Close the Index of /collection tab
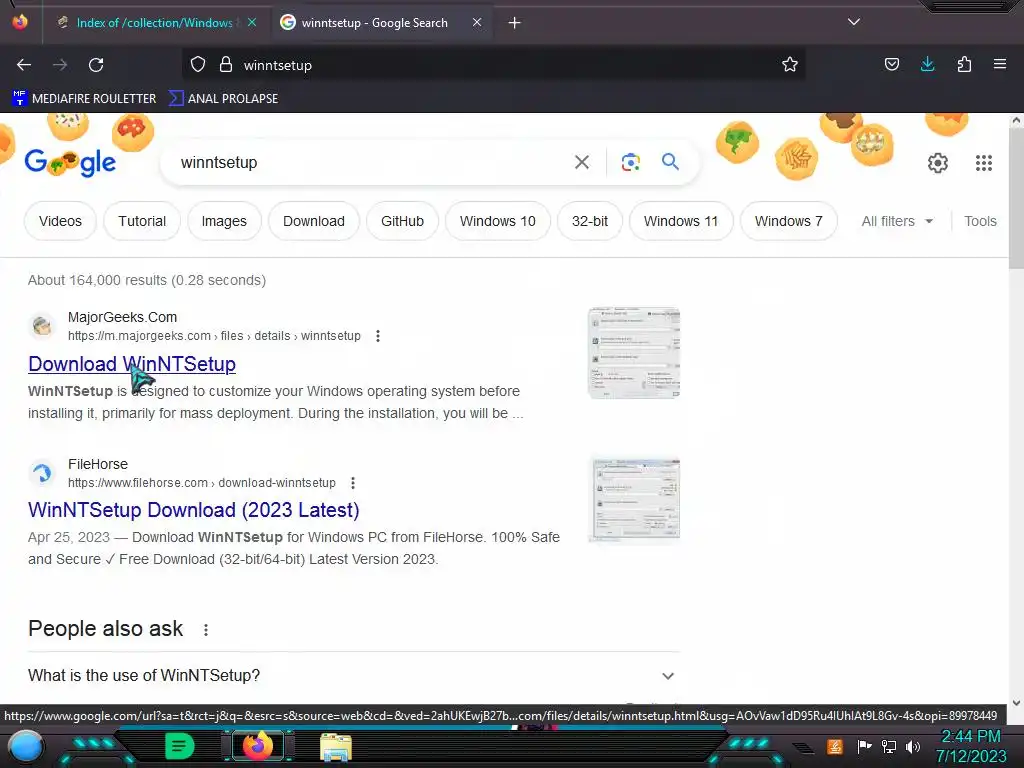The height and width of the screenshot is (768, 1024). tap(251, 22)
